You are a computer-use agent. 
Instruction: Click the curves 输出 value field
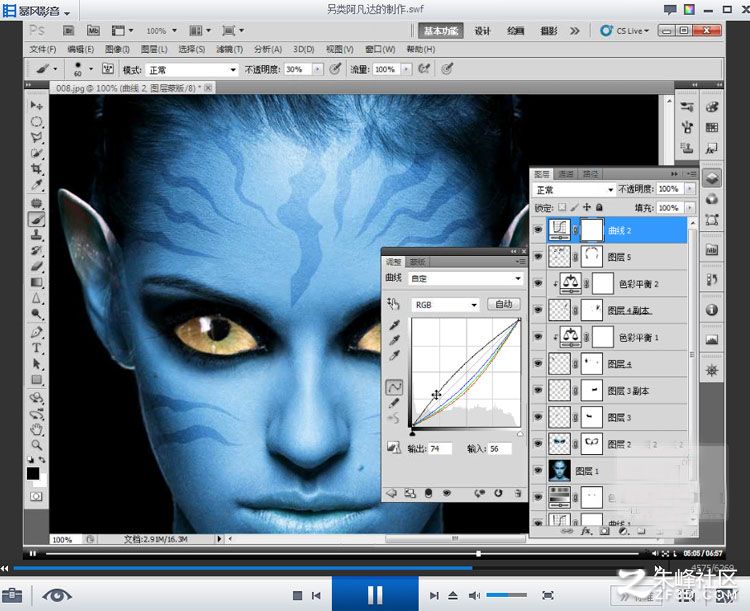[441, 449]
